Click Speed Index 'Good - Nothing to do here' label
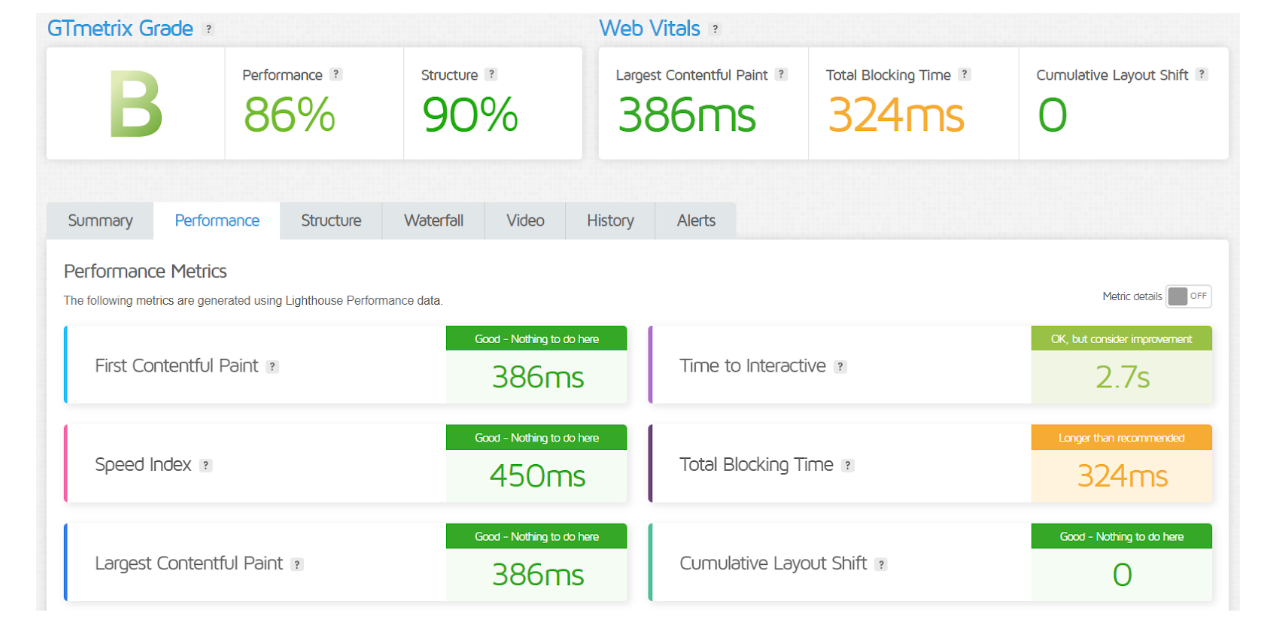 [537, 438]
